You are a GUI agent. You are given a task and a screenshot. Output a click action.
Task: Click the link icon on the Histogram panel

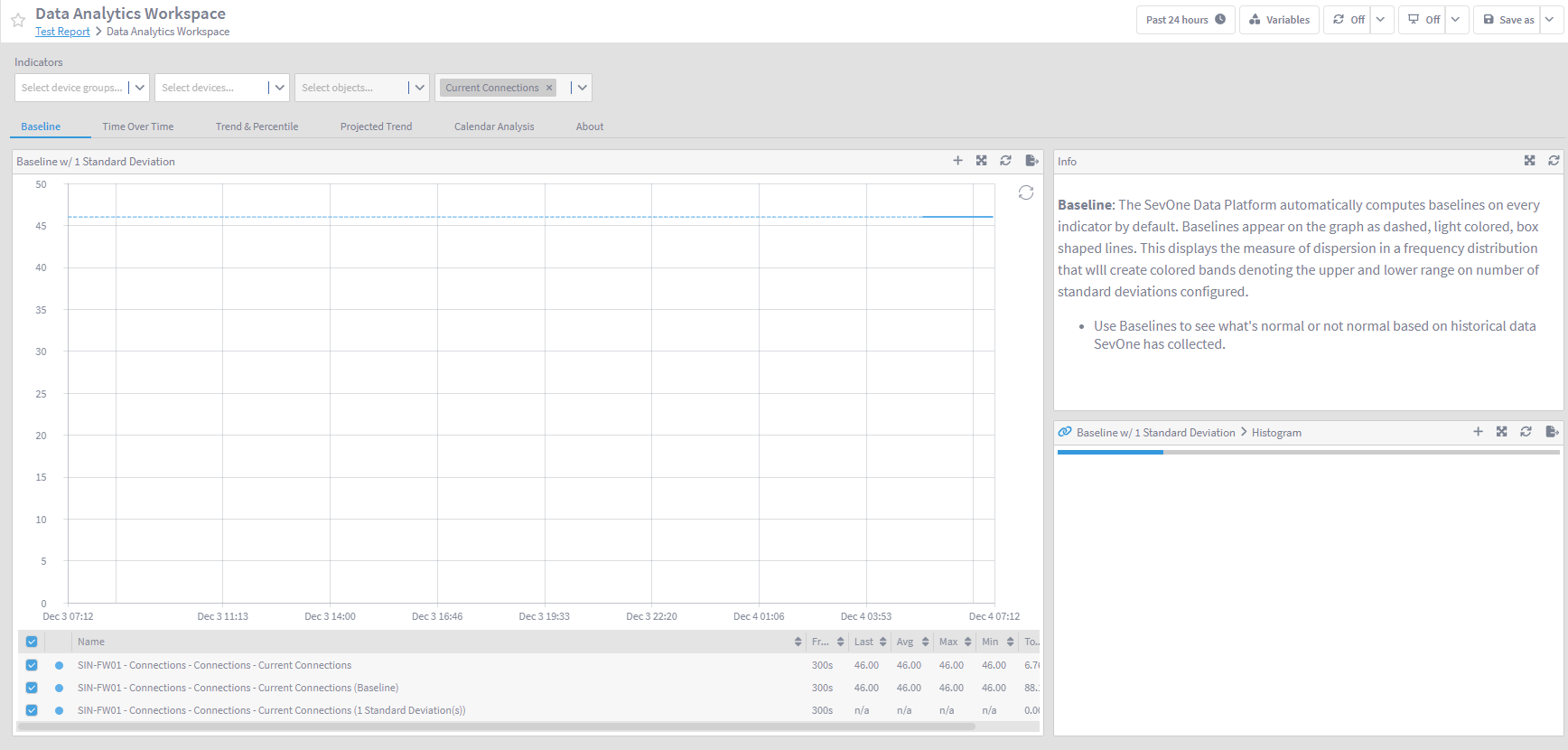pos(1065,432)
